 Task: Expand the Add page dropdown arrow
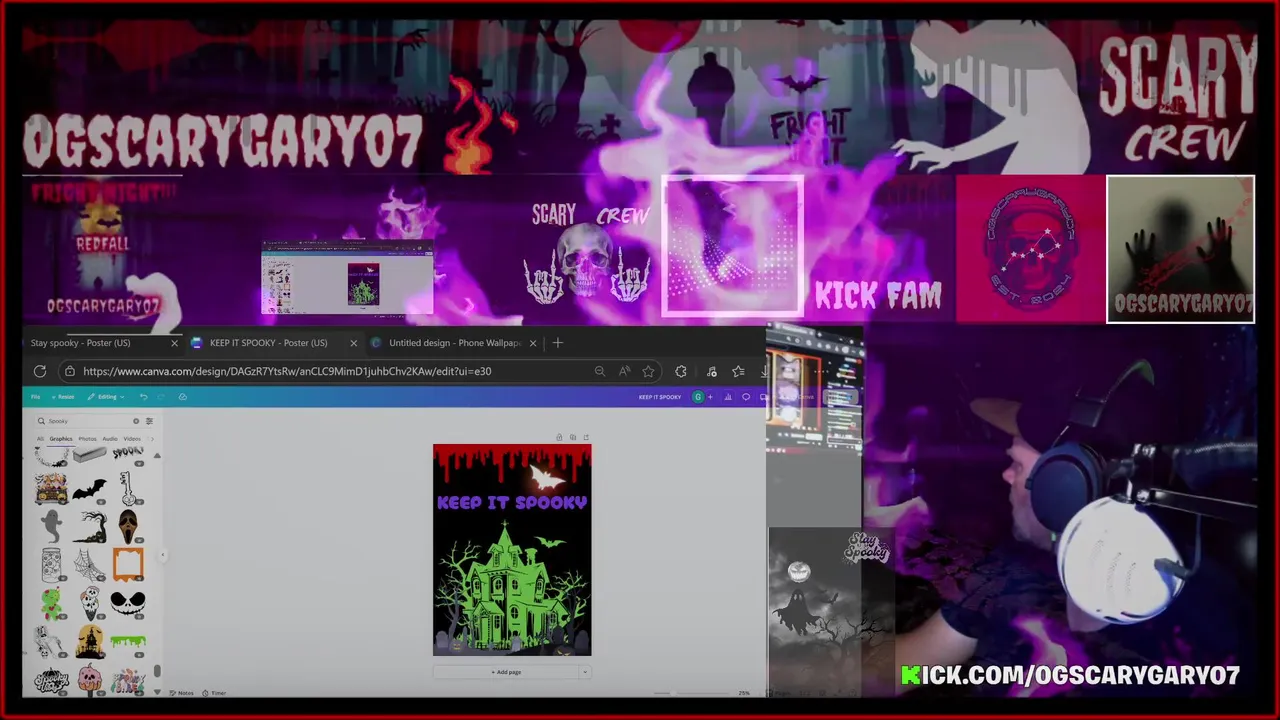pyautogui.click(x=585, y=672)
